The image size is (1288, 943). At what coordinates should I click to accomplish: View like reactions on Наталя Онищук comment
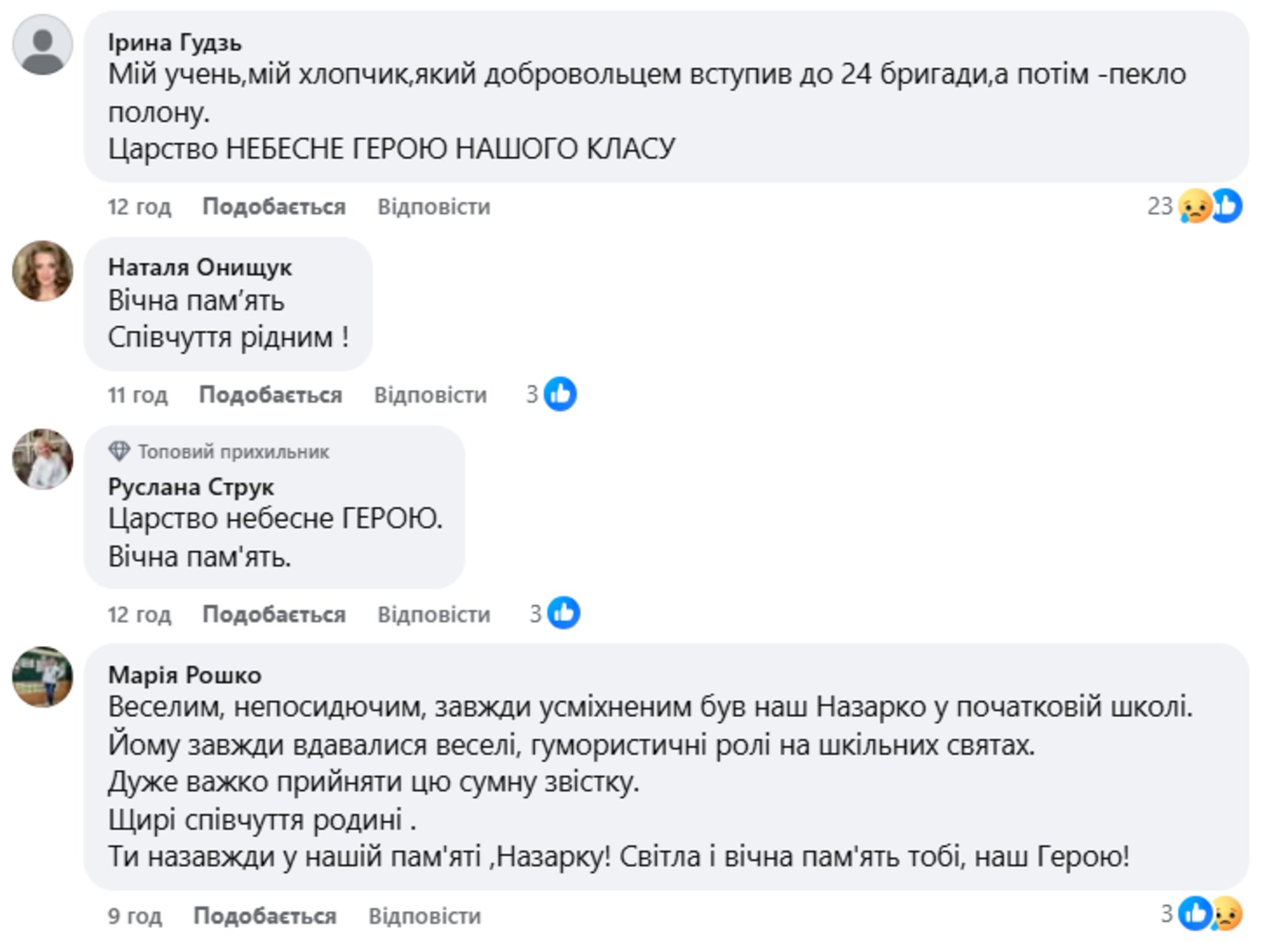[552, 394]
